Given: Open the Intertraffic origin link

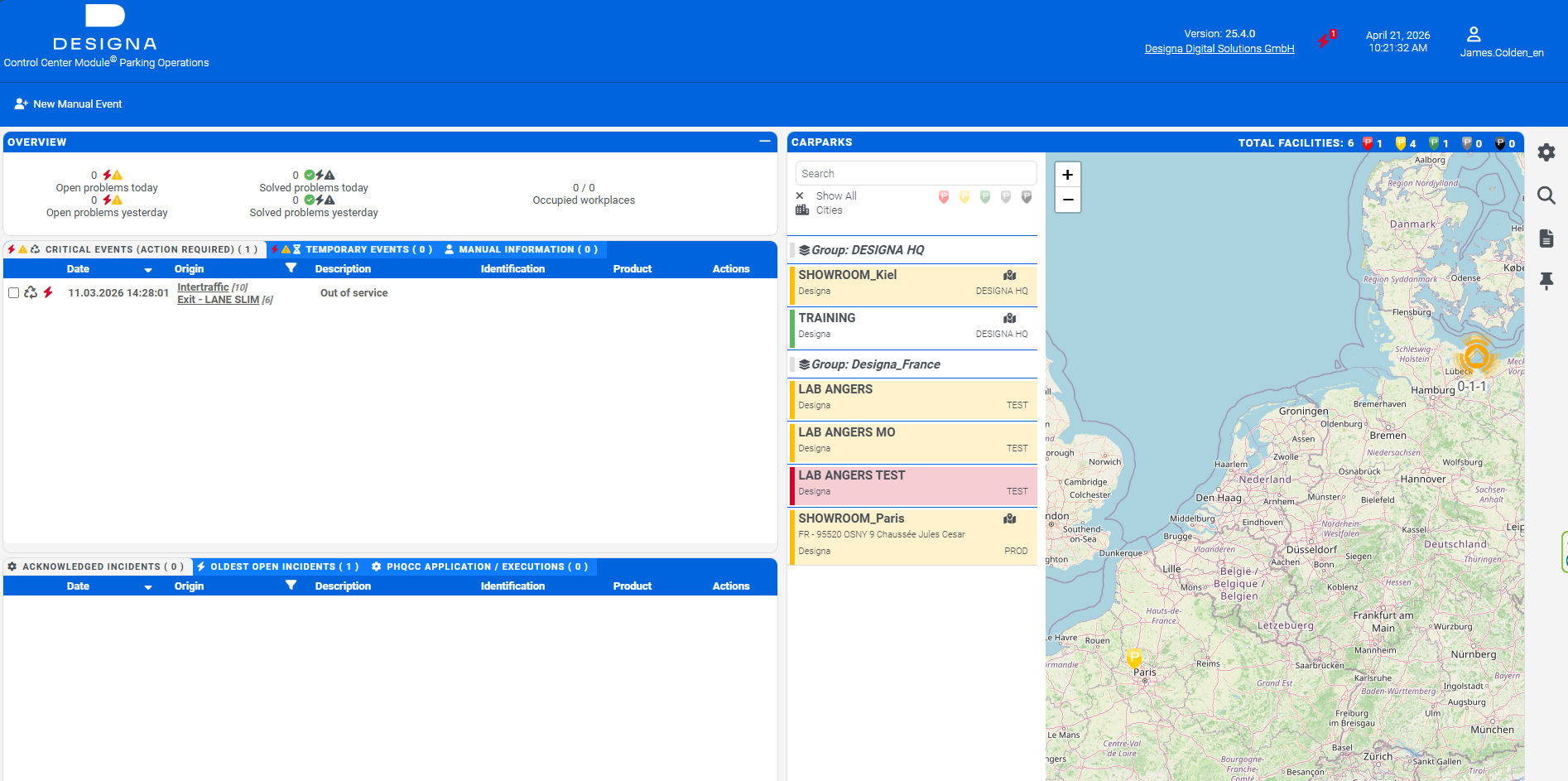Looking at the screenshot, I should point(203,287).
